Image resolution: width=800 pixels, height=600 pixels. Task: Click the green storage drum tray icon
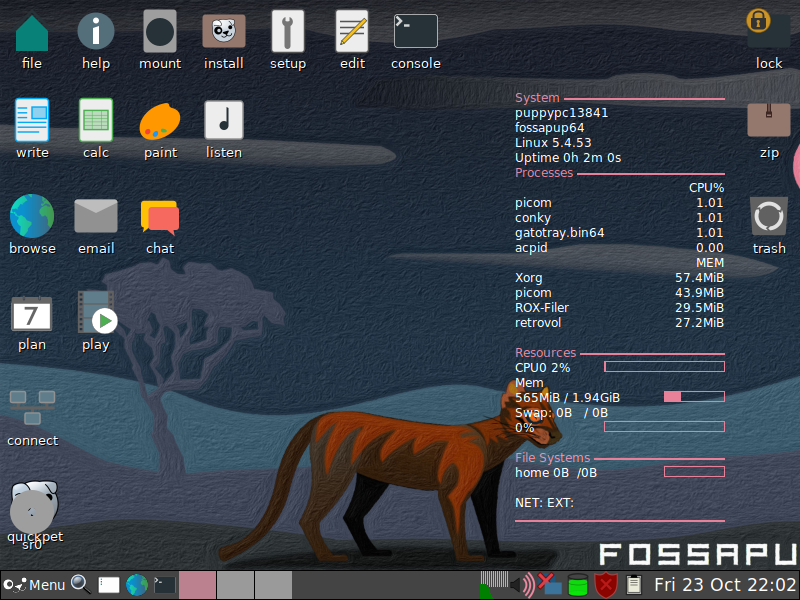coord(578,585)
